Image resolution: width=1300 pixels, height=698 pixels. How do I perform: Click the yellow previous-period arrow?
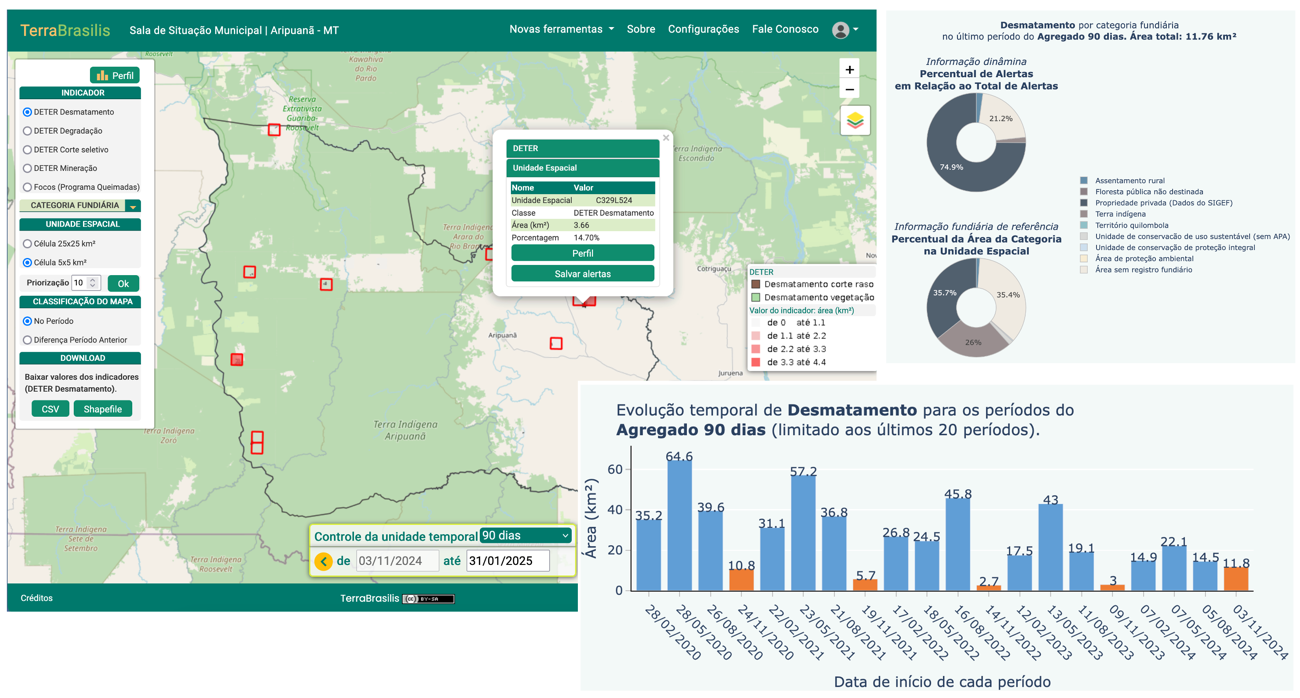coord(323,562)
